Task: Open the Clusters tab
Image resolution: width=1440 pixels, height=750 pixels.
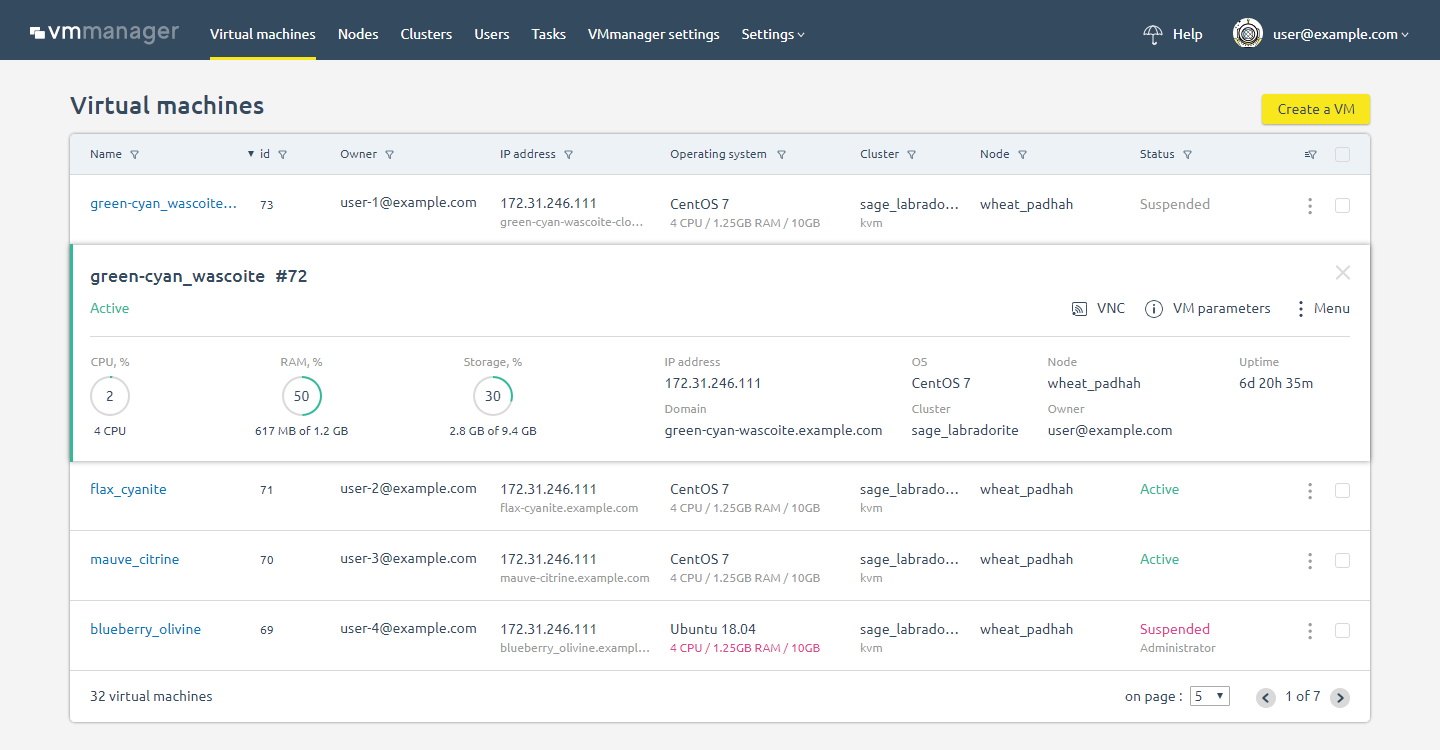Action: pyautogui.click(x=426, y=34)
